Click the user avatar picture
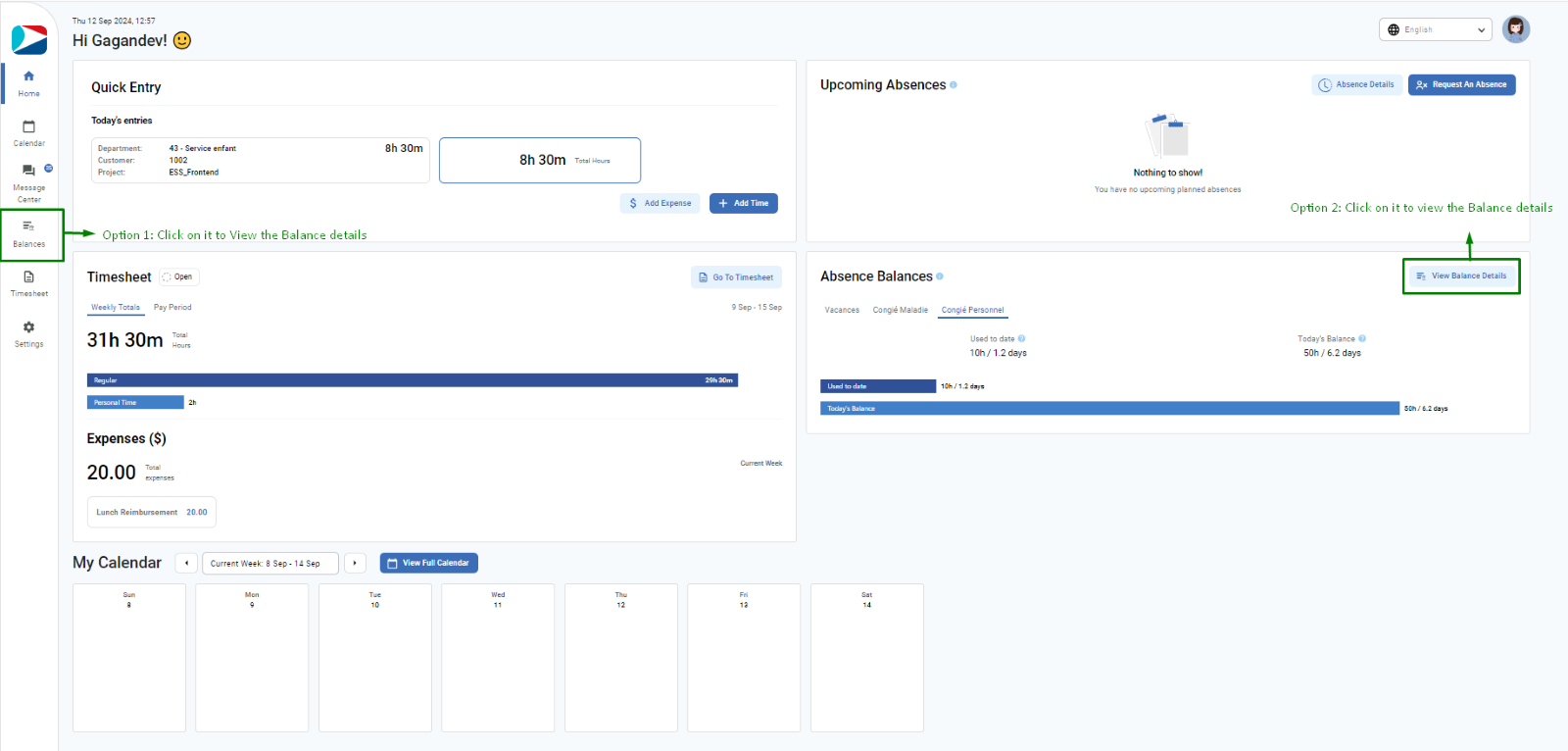 click(1516, 29)
